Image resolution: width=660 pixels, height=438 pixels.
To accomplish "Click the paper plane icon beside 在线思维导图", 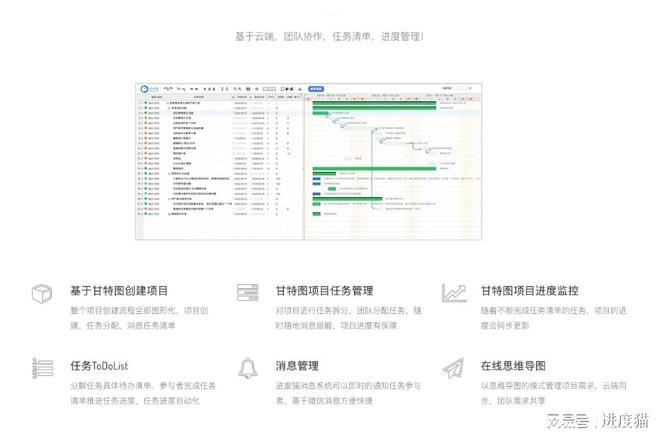I will pyautogui.click(x=454, y=368).
